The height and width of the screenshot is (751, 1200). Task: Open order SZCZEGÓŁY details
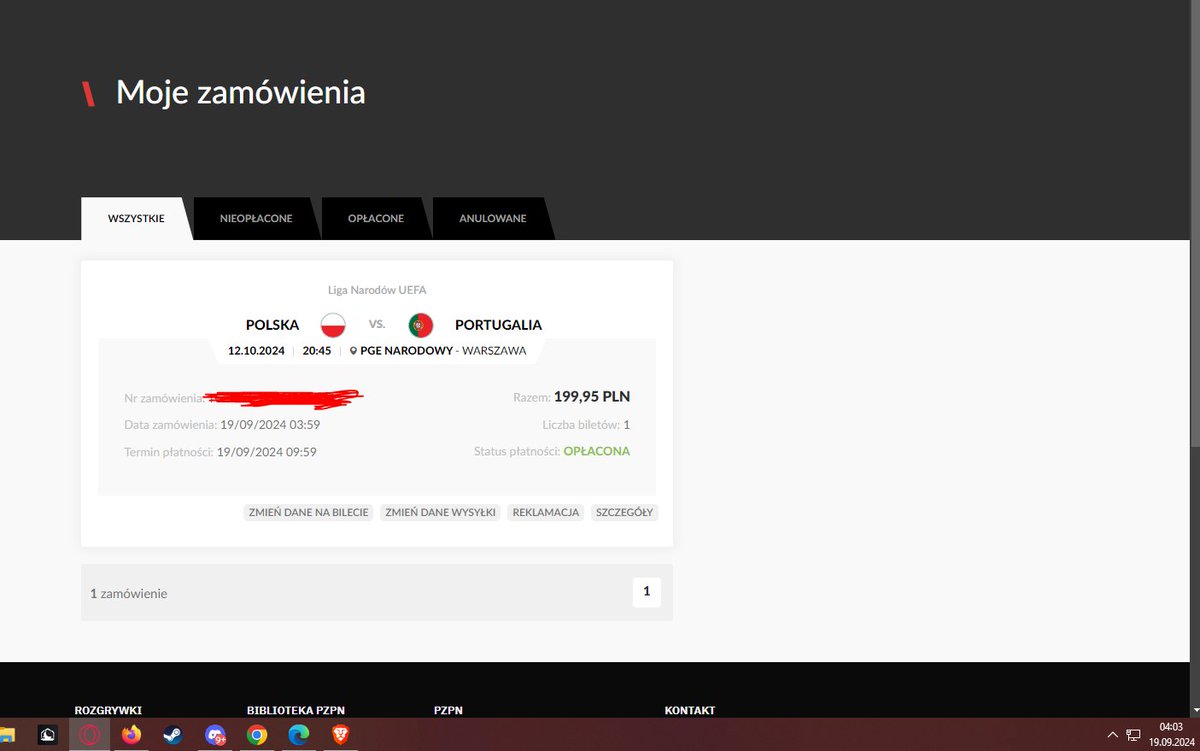click(625, 512)
